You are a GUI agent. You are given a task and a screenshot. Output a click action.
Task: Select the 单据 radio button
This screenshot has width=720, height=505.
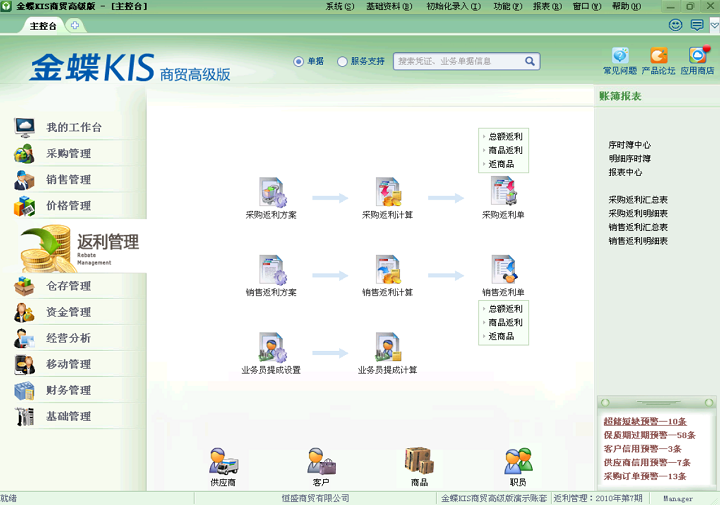click(298, 61)
